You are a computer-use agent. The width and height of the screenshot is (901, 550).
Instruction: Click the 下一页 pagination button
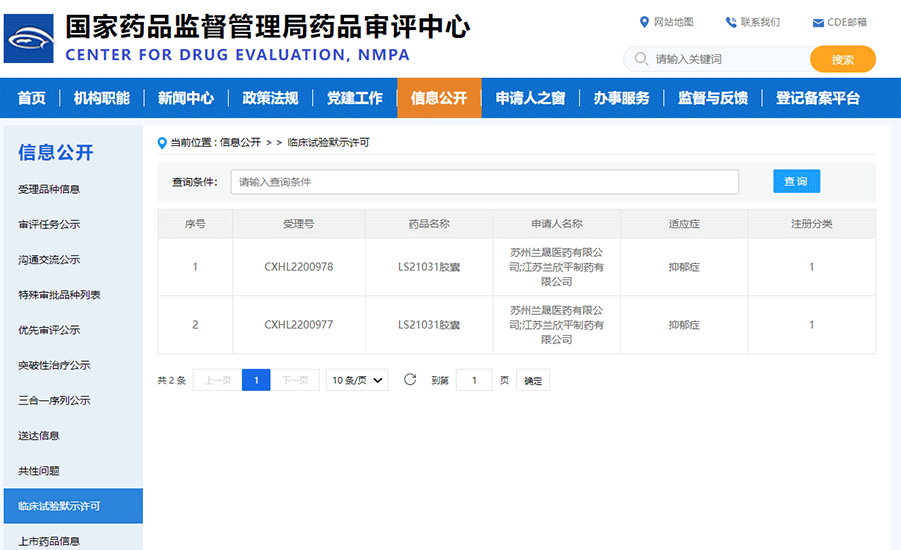coord(295,380)
